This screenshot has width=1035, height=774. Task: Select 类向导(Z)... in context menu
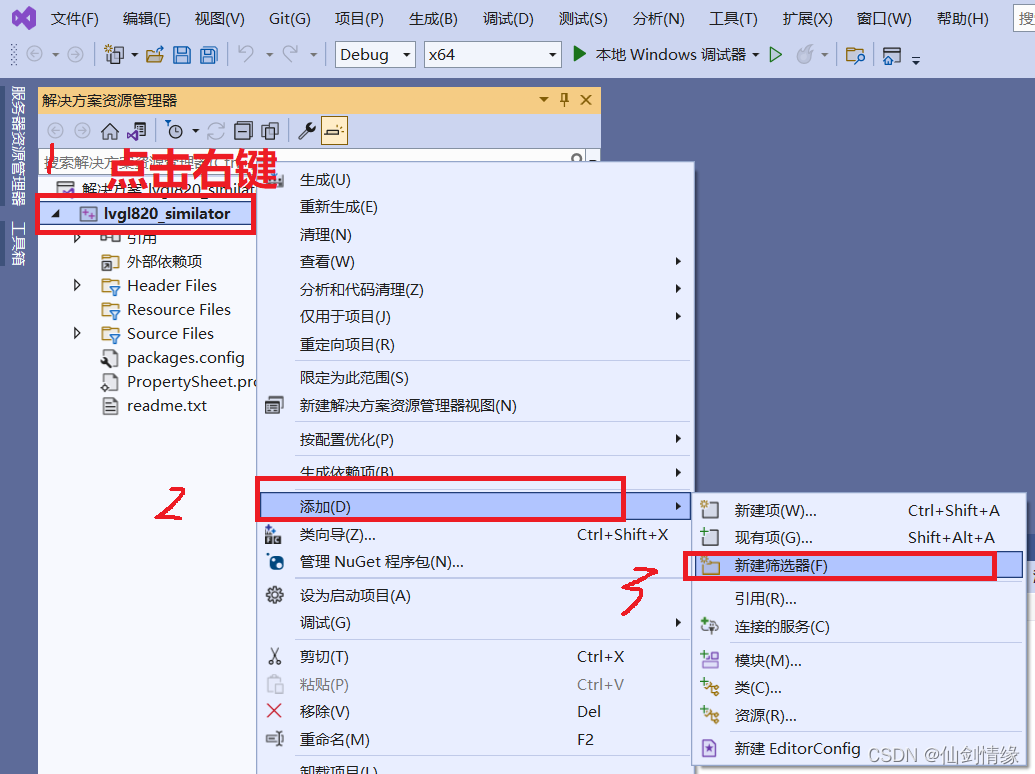475,534
